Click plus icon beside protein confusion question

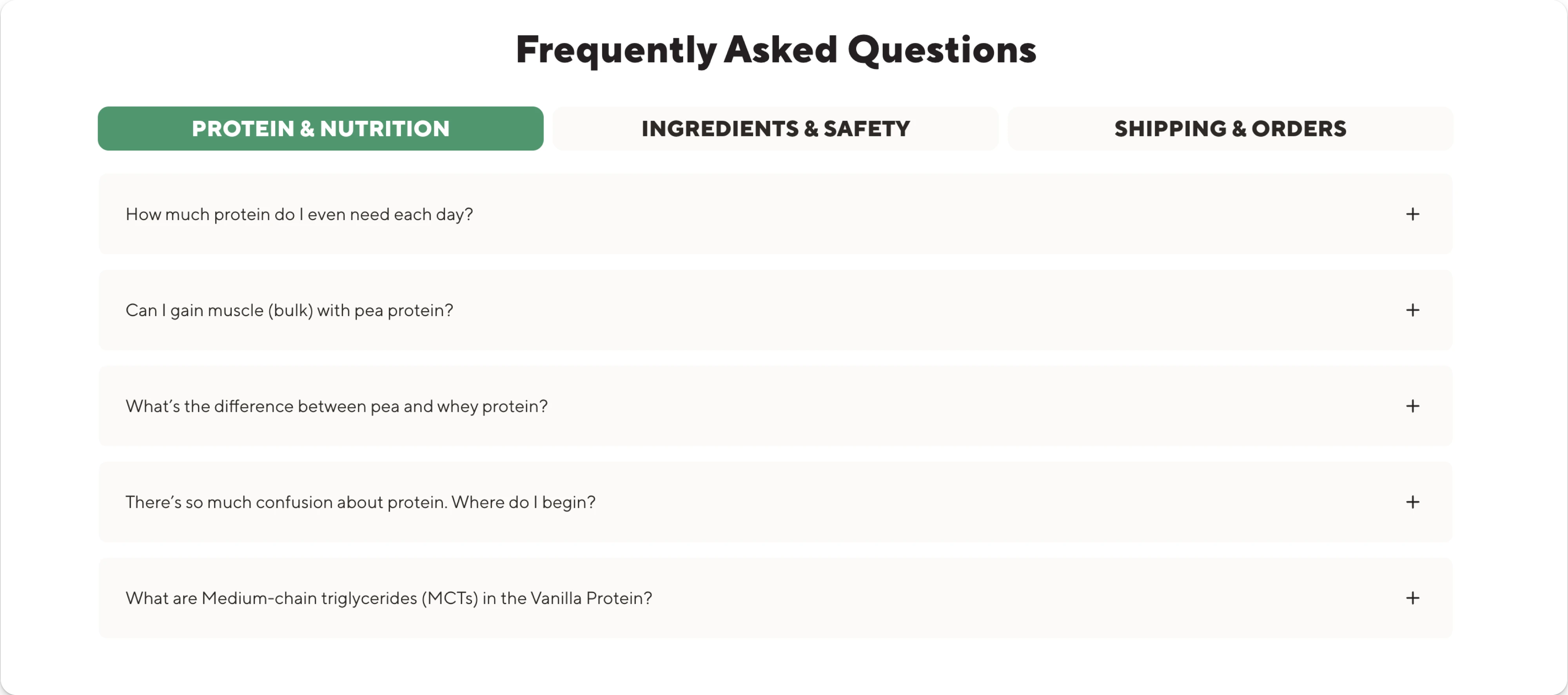(1412, 502)
